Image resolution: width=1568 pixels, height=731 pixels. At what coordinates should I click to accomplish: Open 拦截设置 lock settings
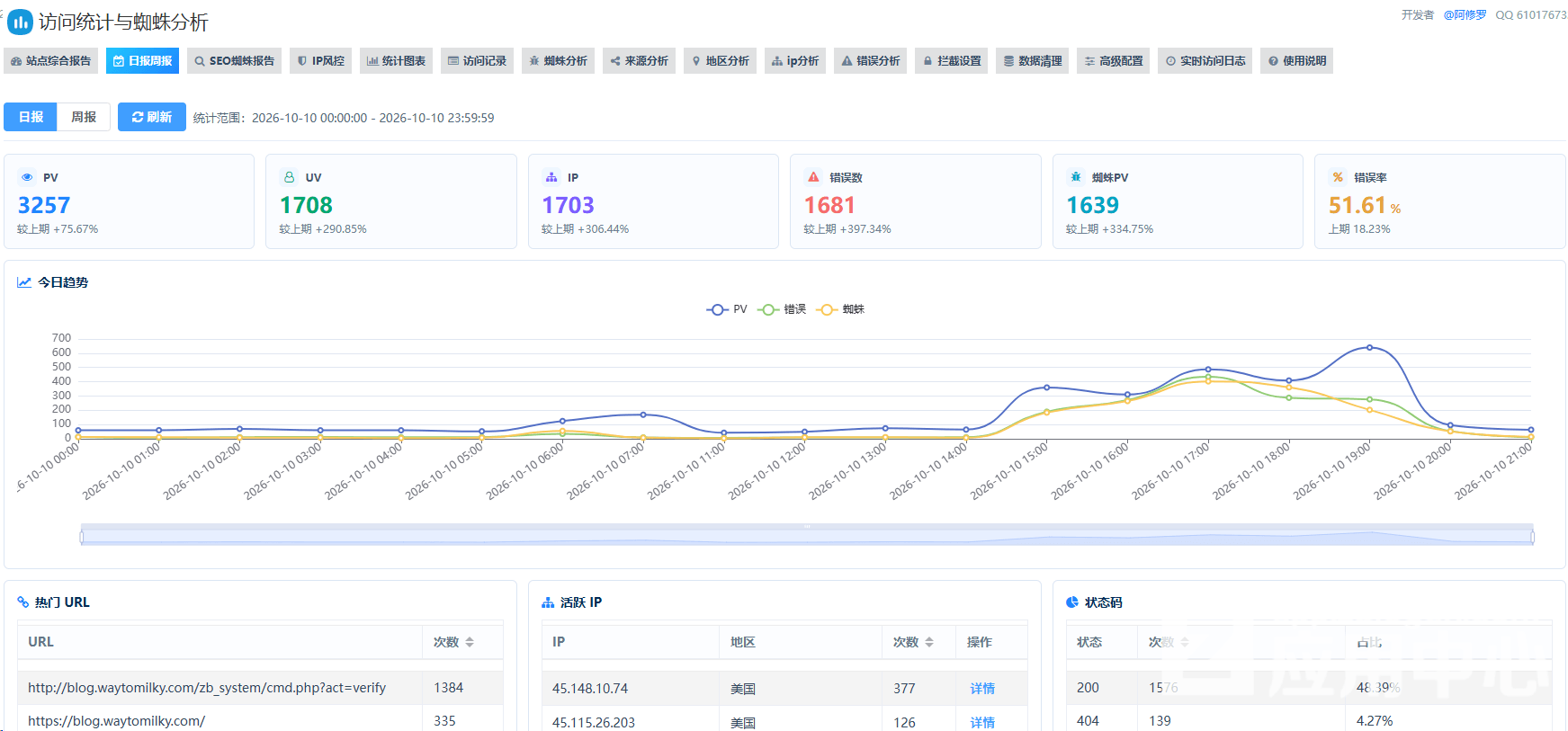[x=952, y=61]
